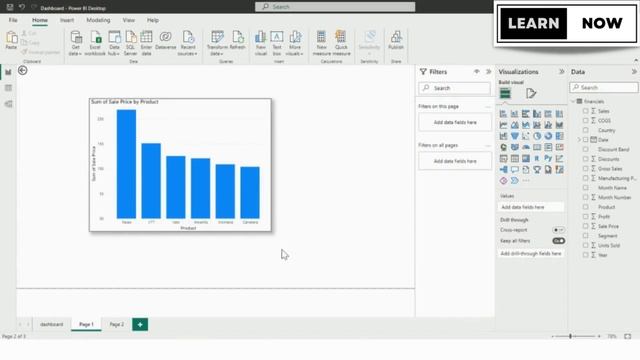Collapse the Visualizations pane
Screen dimensions: 640x360
(x=562, y=72)
